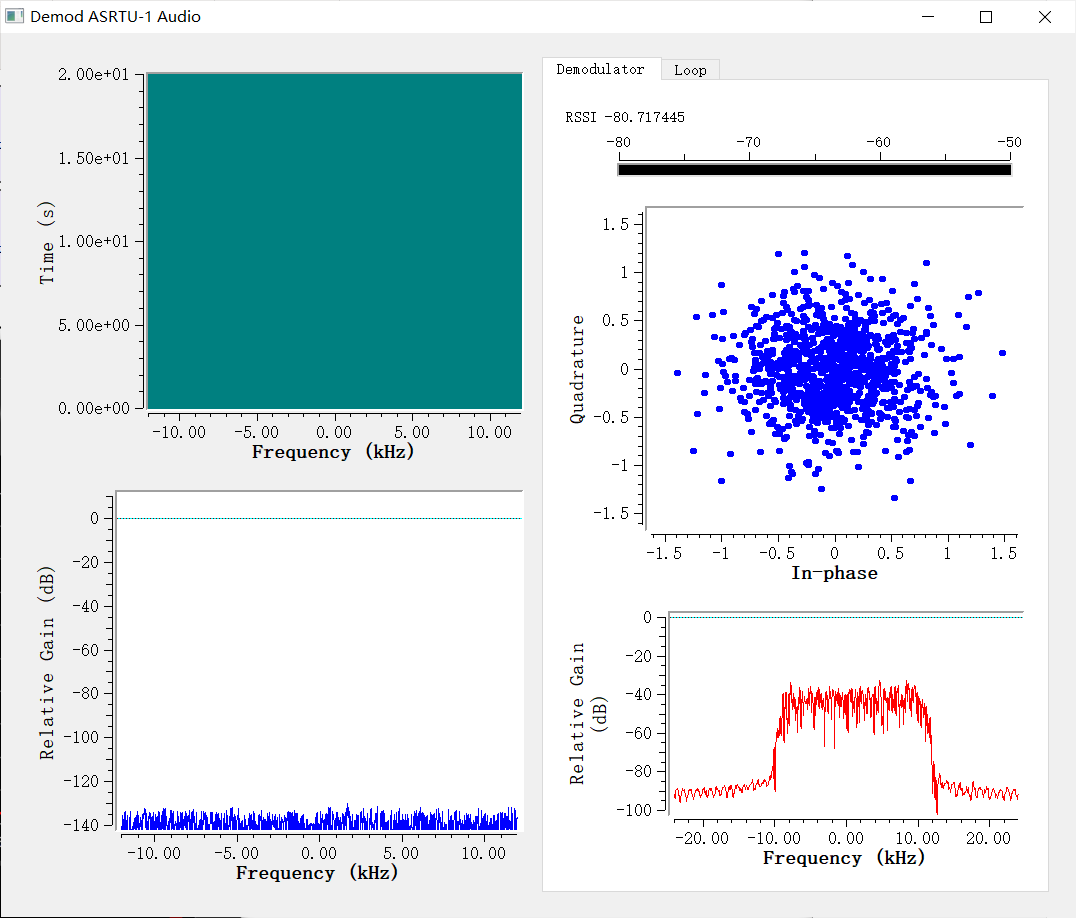
Task: Click the 0 dB reference line in the left spectrum
Action: pyautogui.click(x=320, y=518)
